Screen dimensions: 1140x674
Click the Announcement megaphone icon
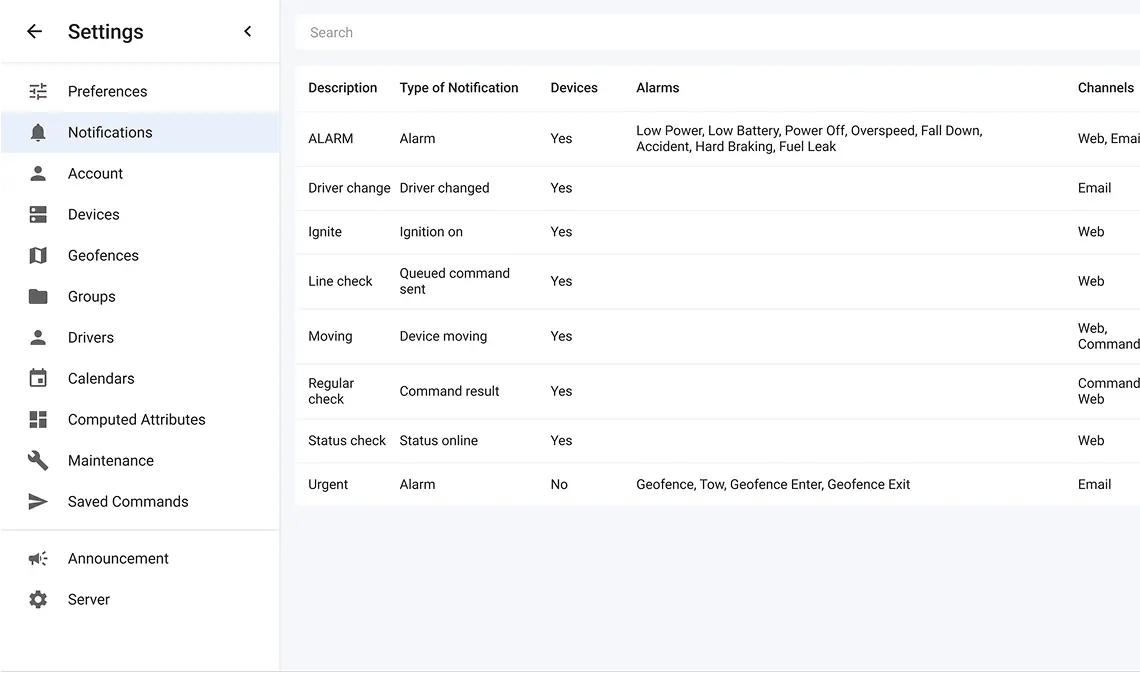pos(38,558)
